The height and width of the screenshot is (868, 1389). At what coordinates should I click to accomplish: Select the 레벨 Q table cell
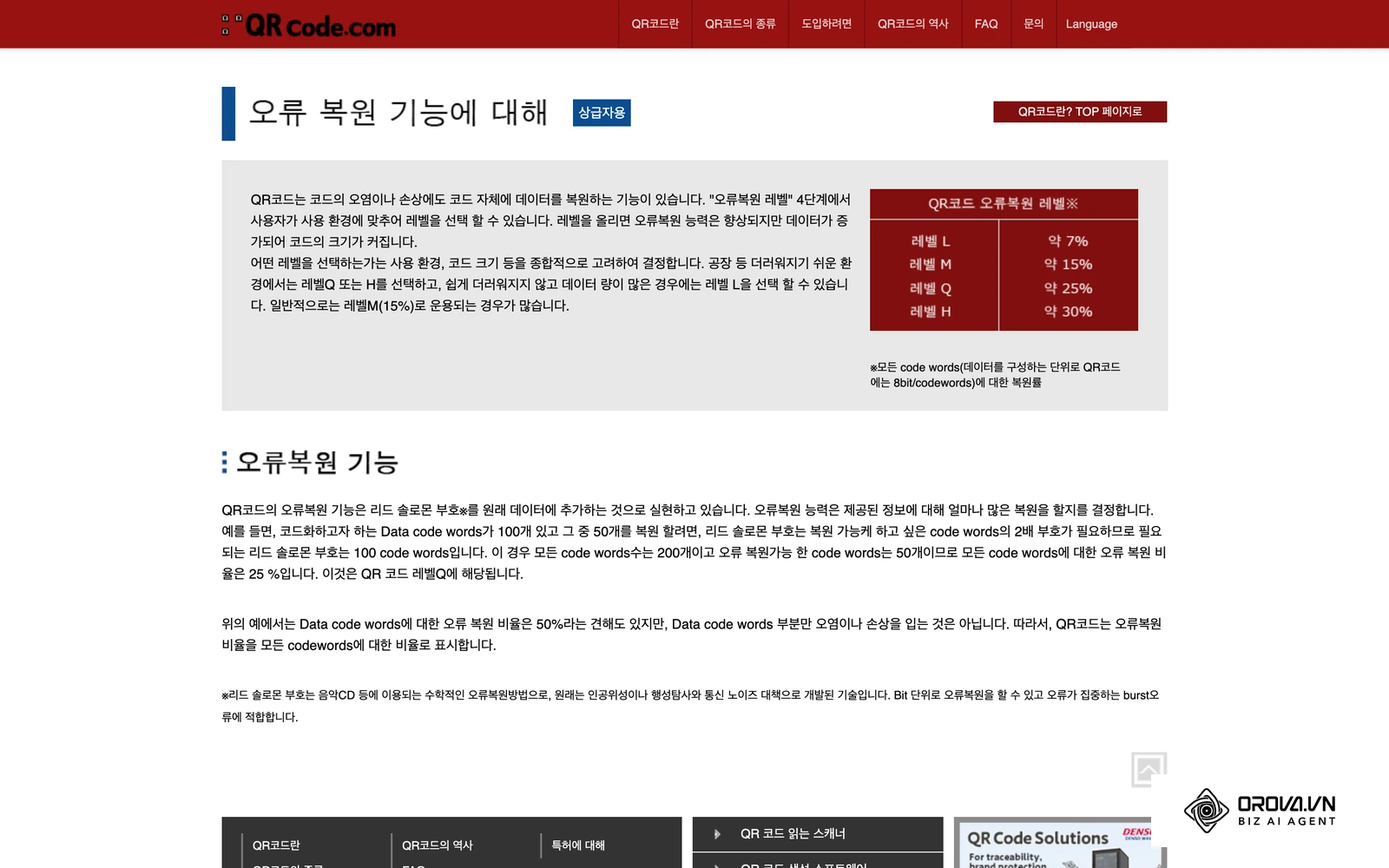(931, 288)
